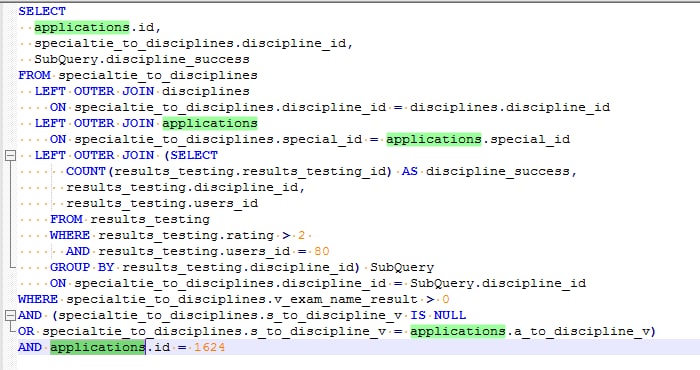Click the OR keyword
This screenshot has width=700, height=370.
point(26,331)
